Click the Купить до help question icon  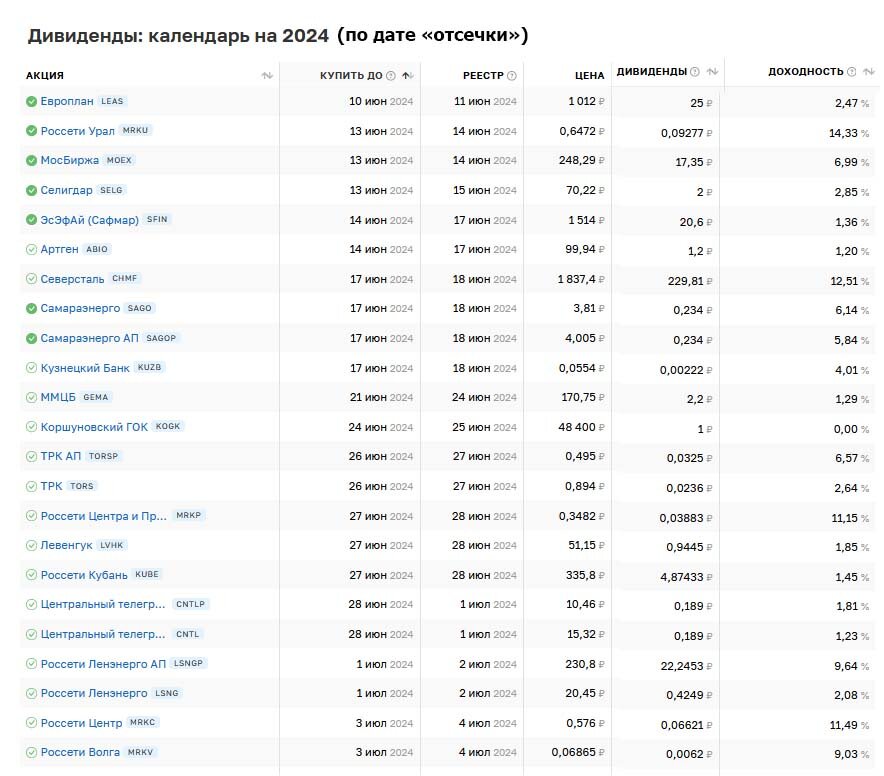point(391,76)
